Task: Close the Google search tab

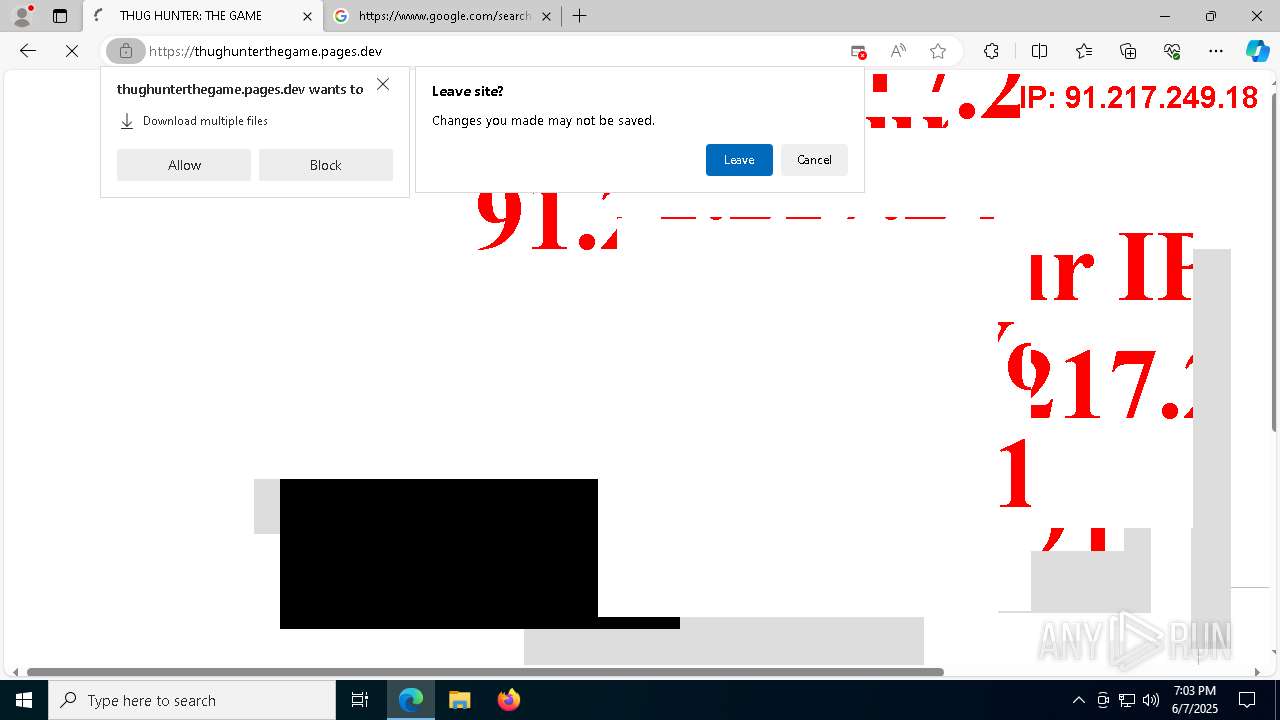Action: (x=546, y=16)
